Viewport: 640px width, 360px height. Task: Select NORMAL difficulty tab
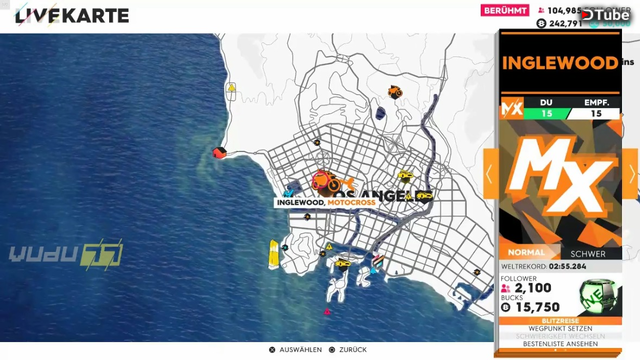click(x=527, y=253)
